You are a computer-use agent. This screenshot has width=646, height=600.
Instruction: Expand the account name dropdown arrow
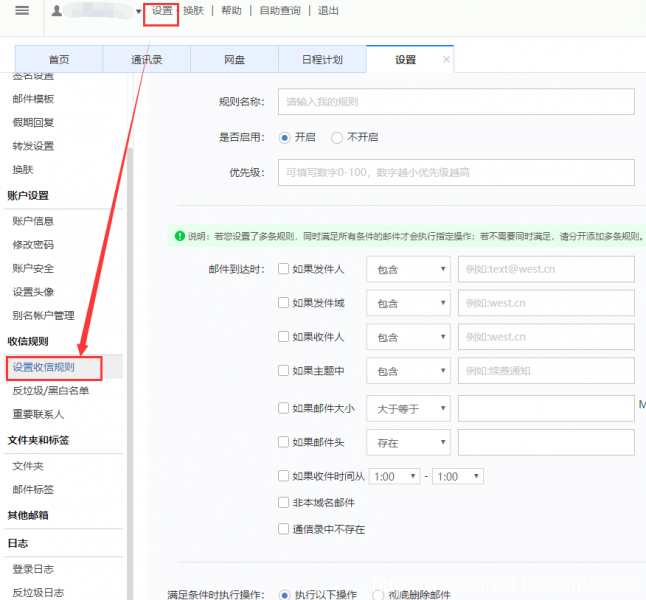(138, 12)
